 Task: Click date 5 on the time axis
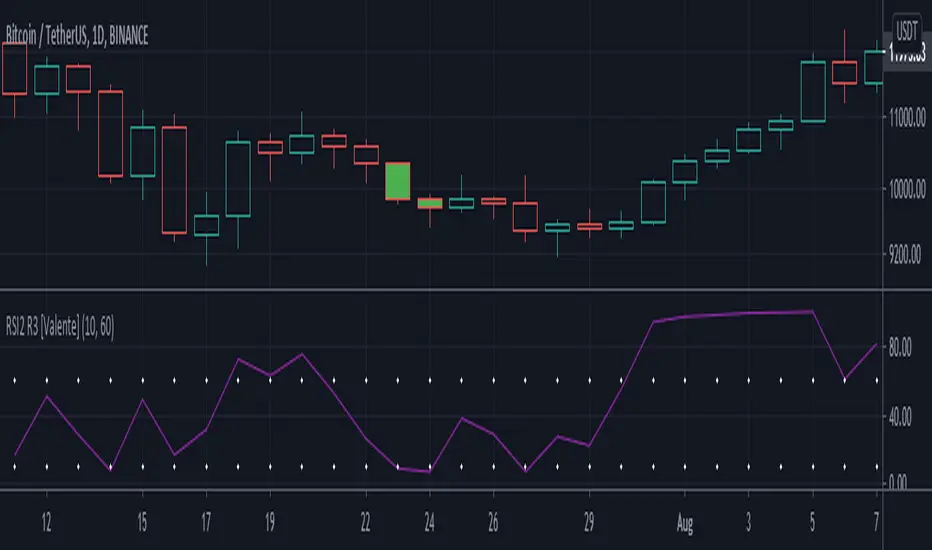click(813, 521)
